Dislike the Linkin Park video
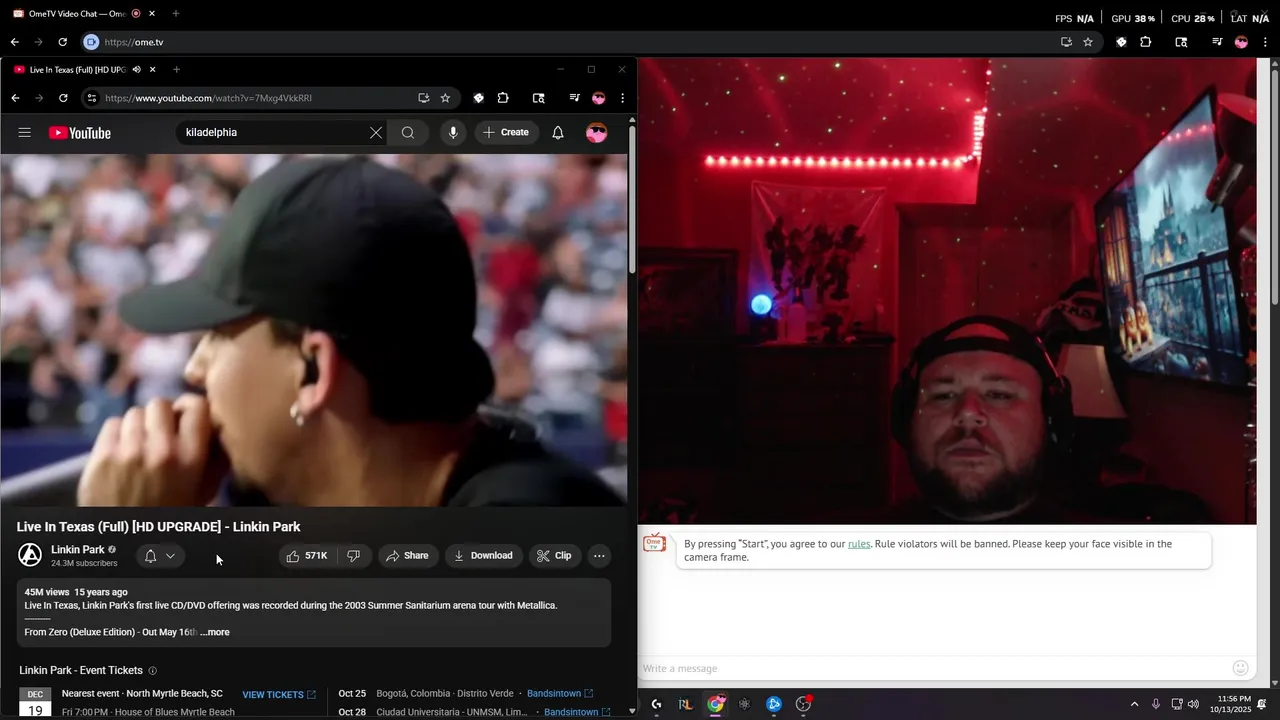Image resolution: width=1280 pixels, height=720 pixels. point(354,556)
